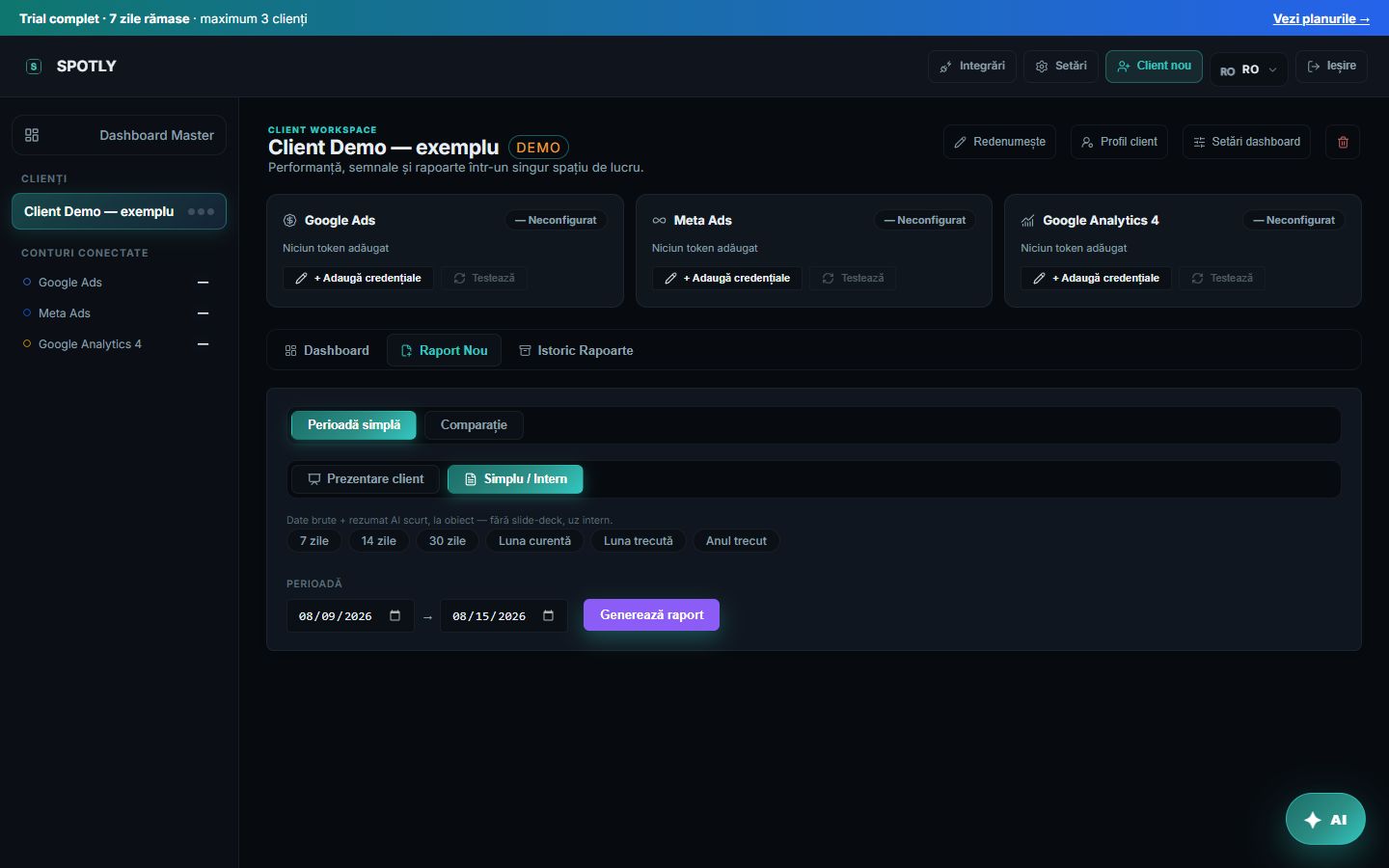Click the start date field 08/09/2026

(350, 616)
